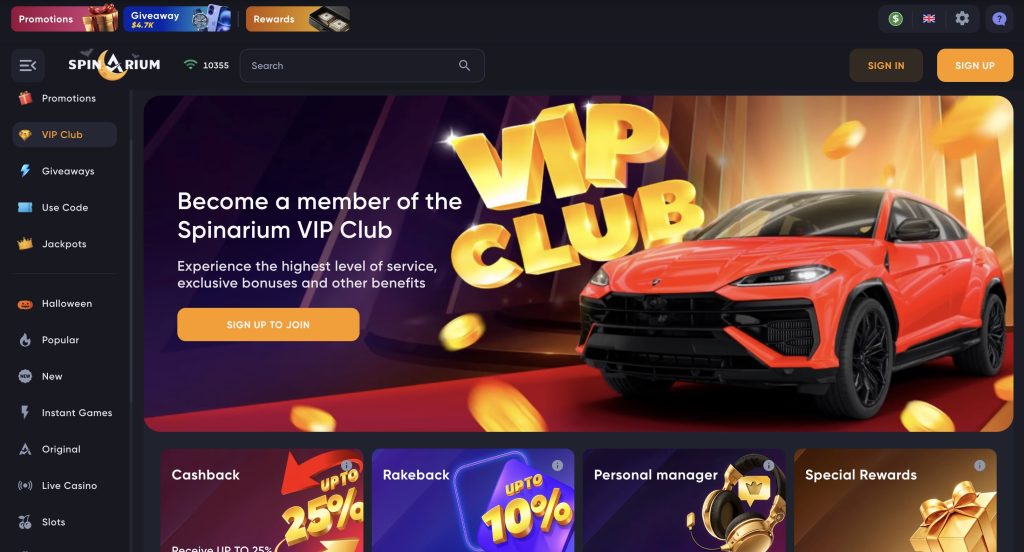Open the Rewards top banner
The width and height of the screenshot is (1024, 552).
tap(298, 19)
